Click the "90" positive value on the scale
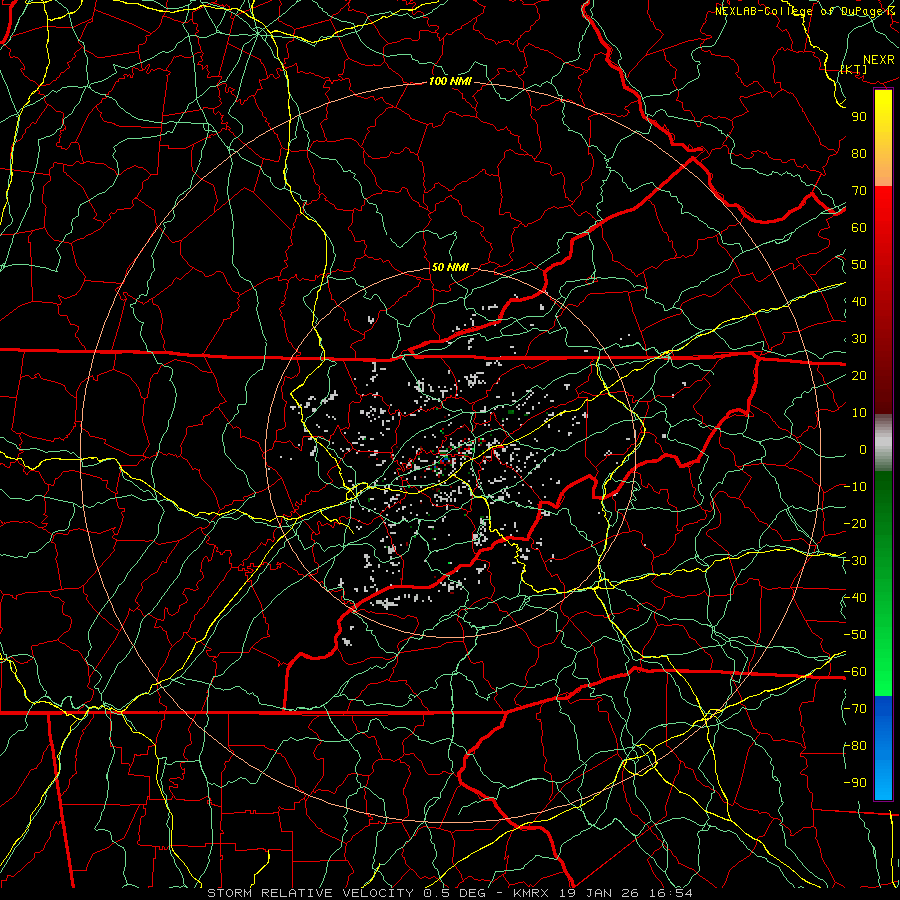The width and height of the screenshot is (900, 900). pos(859,117)
